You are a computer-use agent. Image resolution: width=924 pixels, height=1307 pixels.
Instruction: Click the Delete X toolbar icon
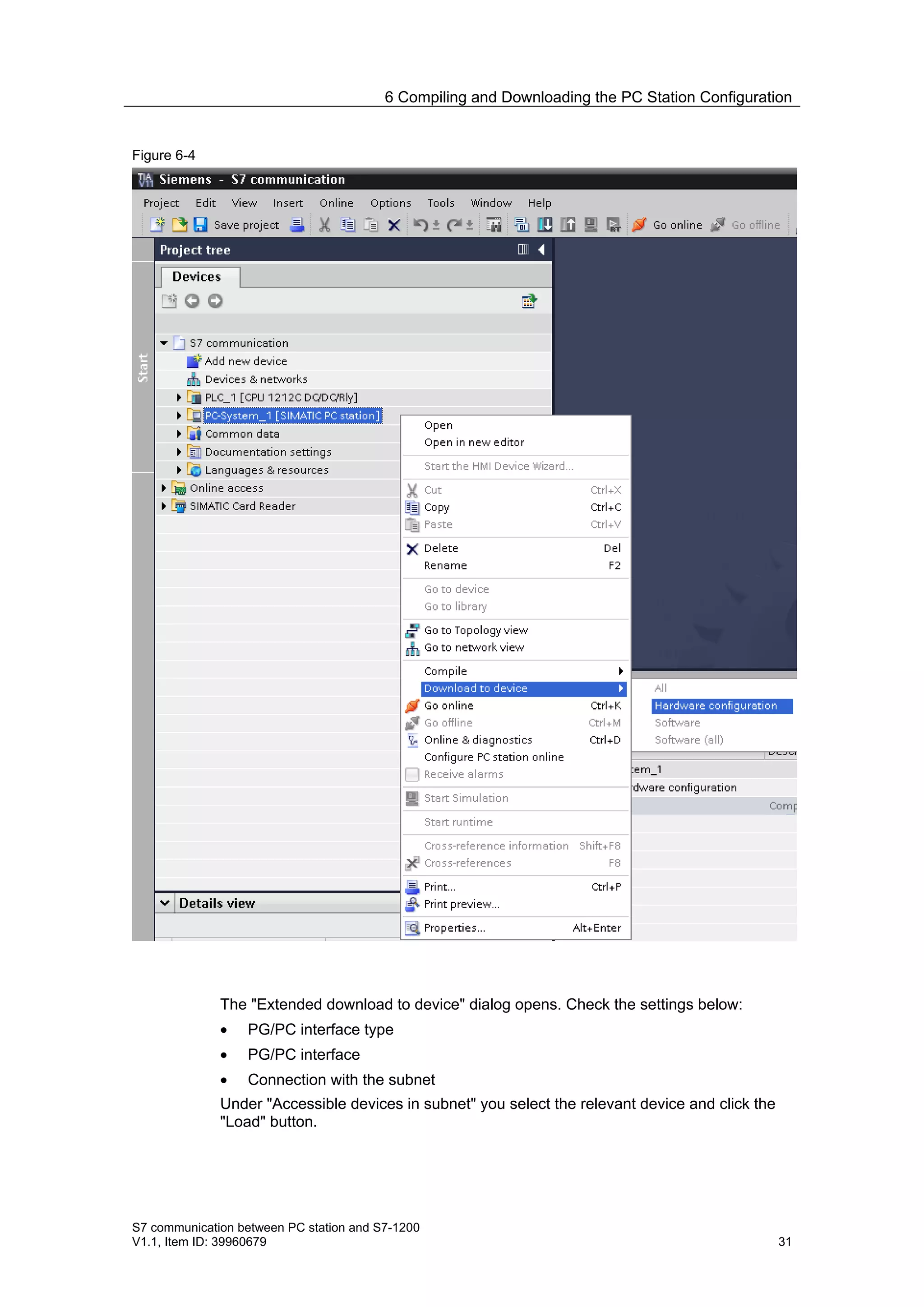pos(393,226)
